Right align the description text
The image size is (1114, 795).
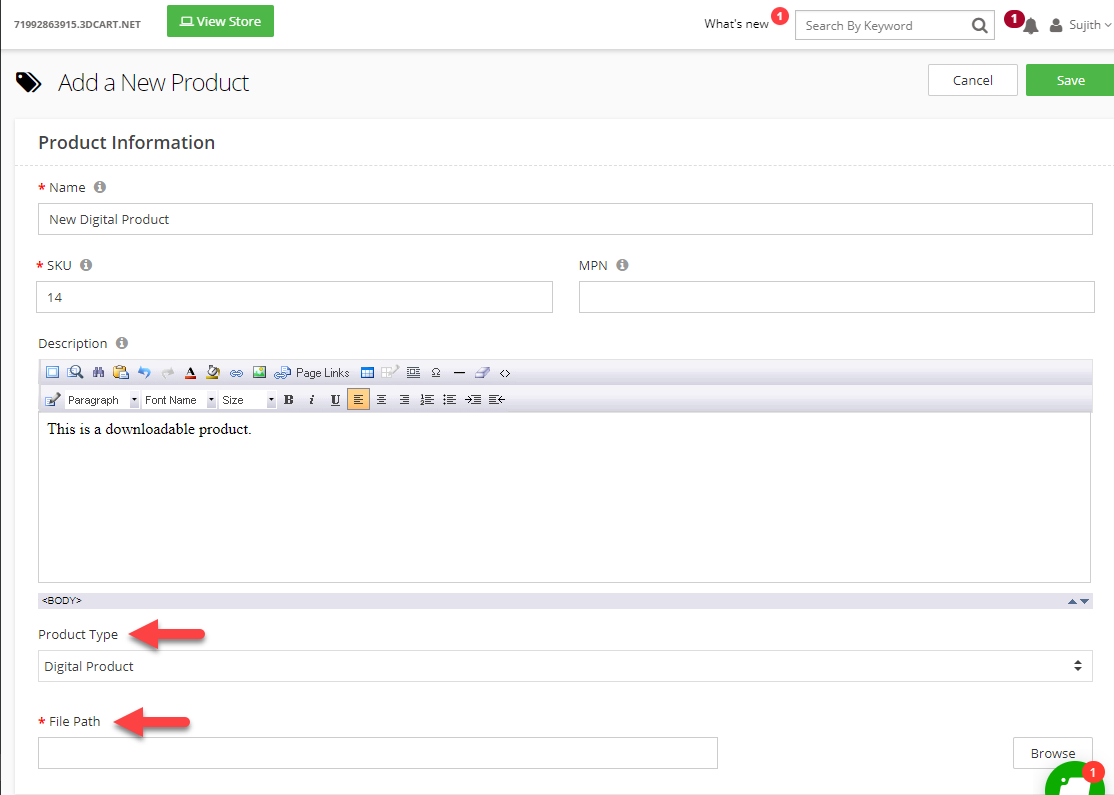click(404, 400)
